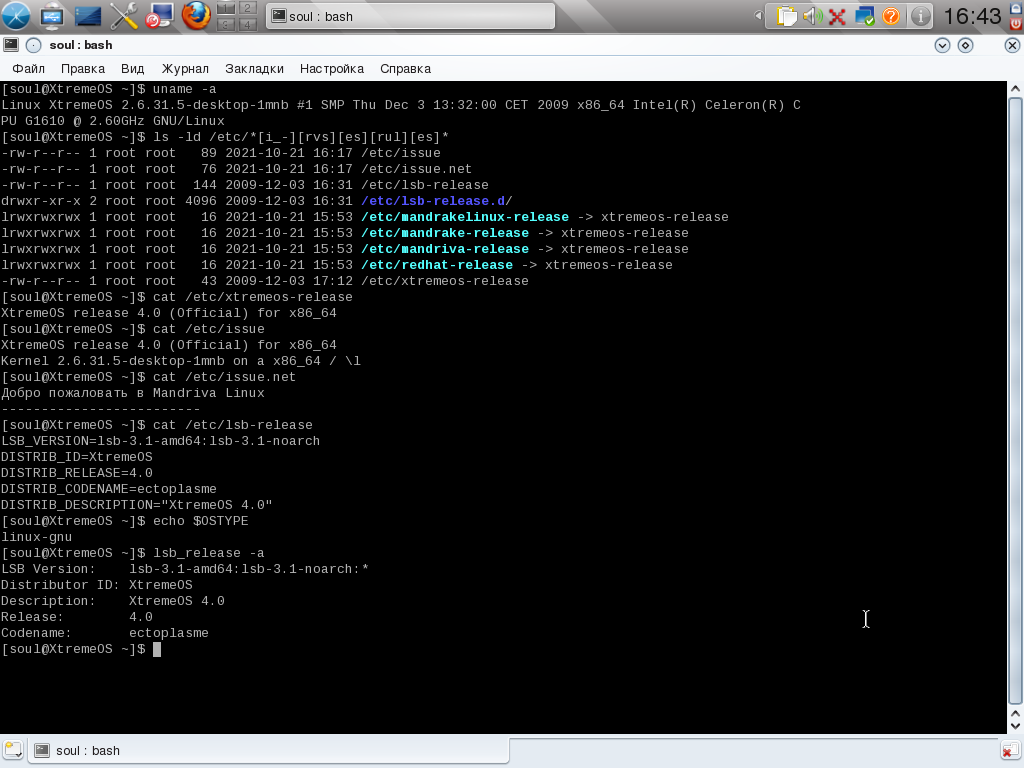Open the Справка menu
Image resolution: width=1024 pixels, height=768 pixels.
(406, 69)
